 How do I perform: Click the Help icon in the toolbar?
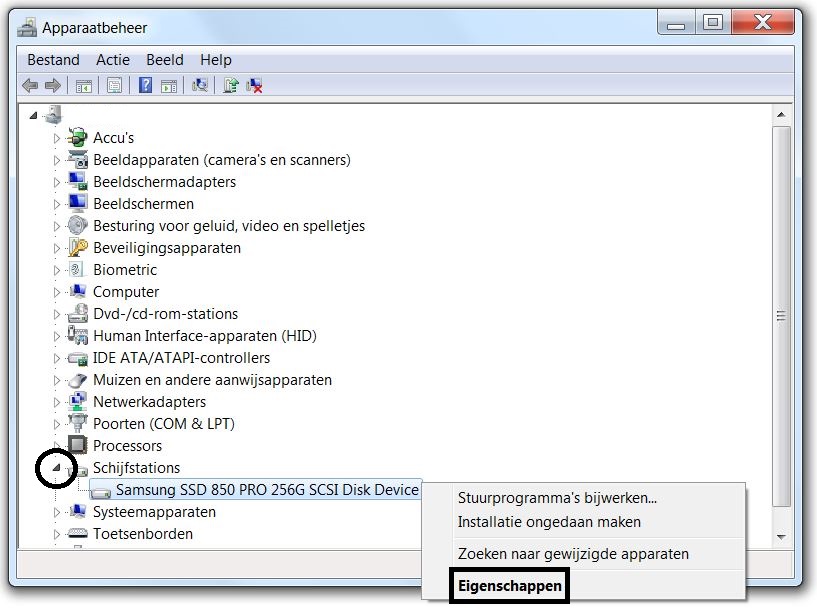pyautogui.click(x=145, y=85)
